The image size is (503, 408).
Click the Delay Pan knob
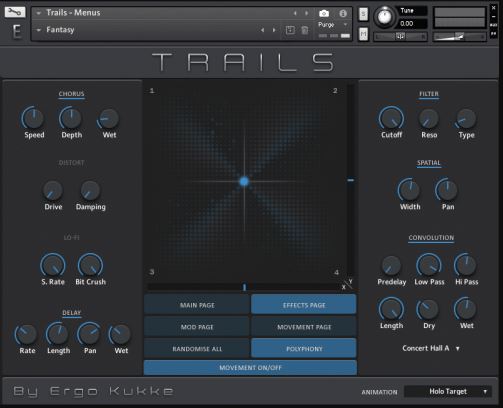click(90, 334)
